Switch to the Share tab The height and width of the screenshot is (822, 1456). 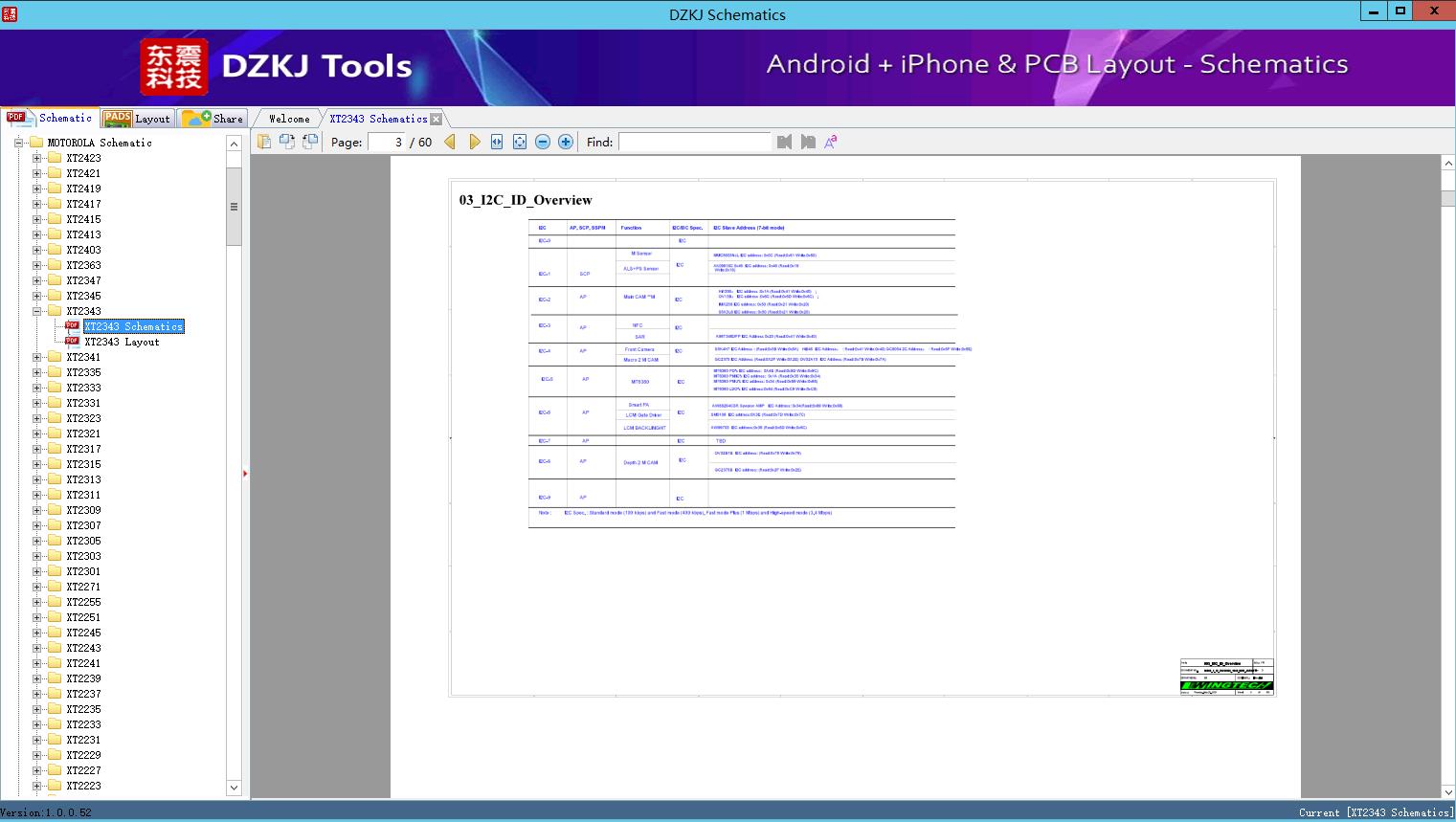(x=213, y=119)
